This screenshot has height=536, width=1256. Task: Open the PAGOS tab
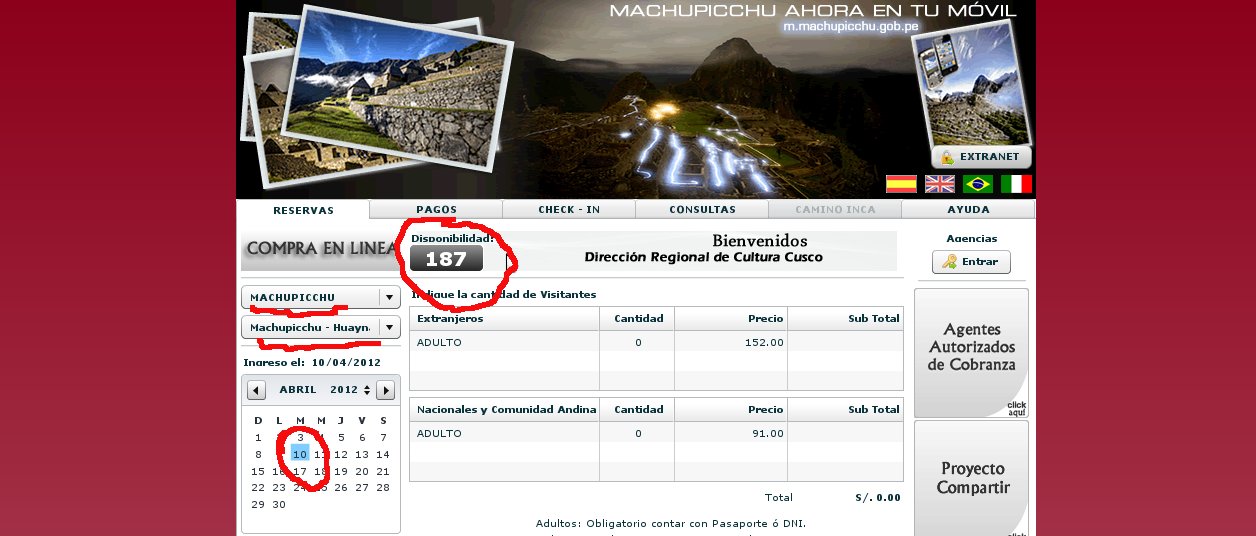[436, 210]
